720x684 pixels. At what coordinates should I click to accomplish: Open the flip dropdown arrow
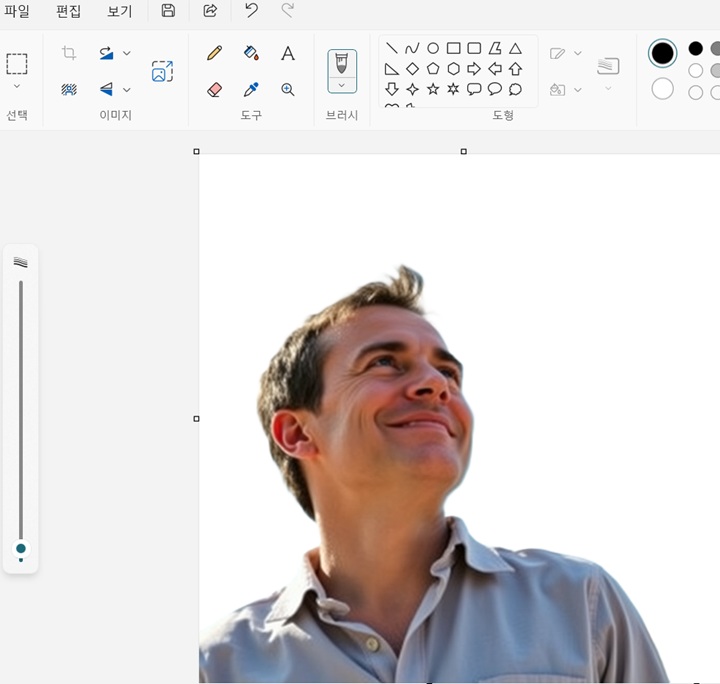click(127, 90)
